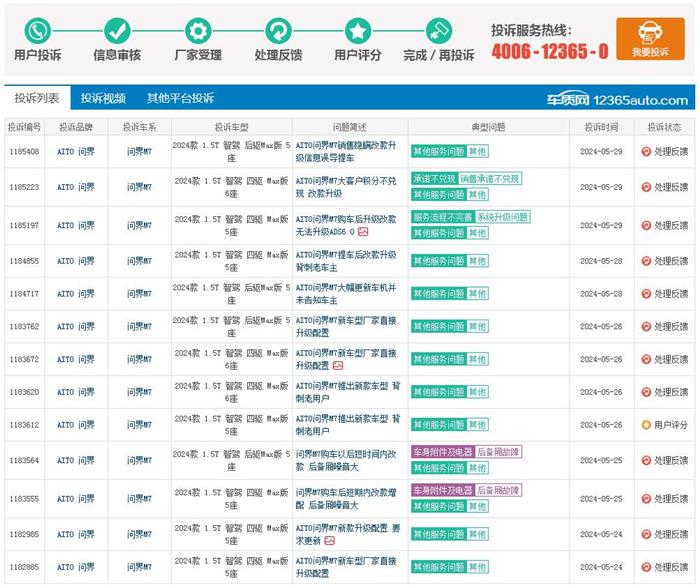Click the 信息审核 checkmark icon
700x585 pixels.
117,31
